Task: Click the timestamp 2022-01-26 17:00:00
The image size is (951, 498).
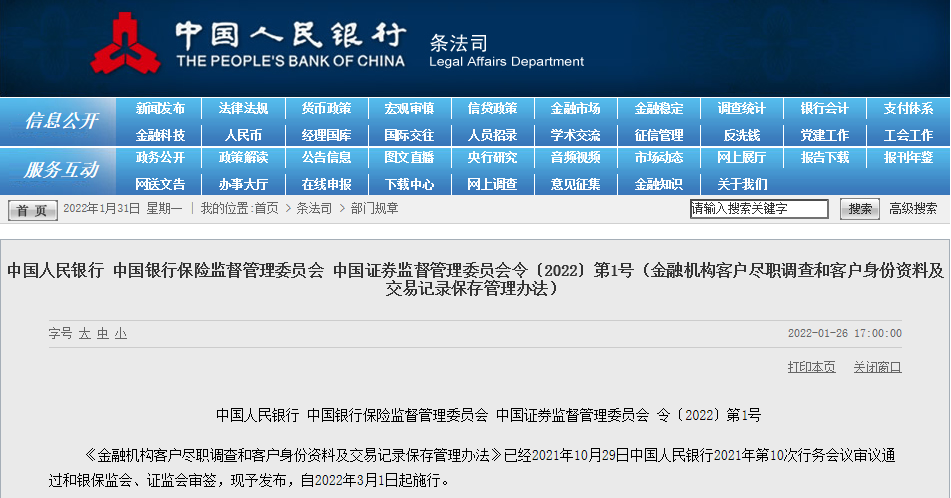Action: (845, 334)
